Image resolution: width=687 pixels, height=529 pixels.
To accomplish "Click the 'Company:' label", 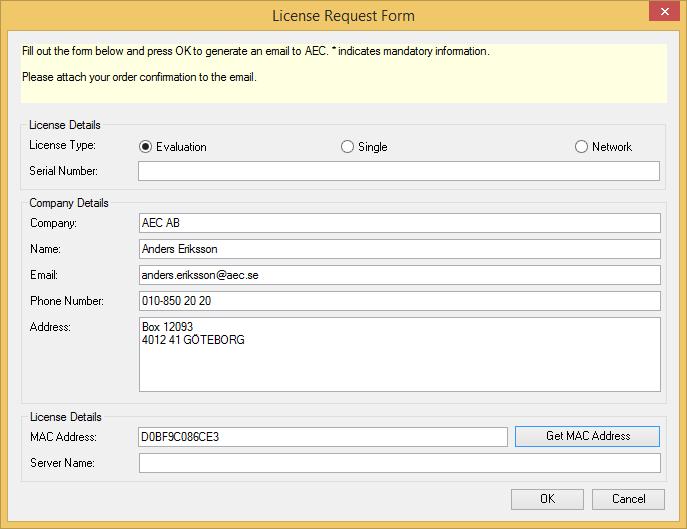I will 53,223.
